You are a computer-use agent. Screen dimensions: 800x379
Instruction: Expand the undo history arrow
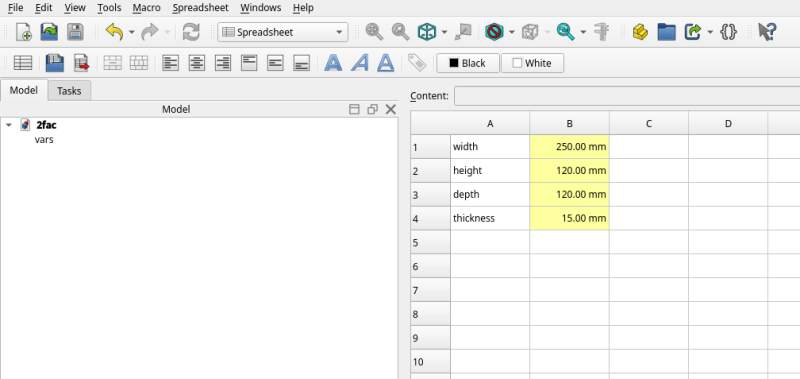click(131, 32)
